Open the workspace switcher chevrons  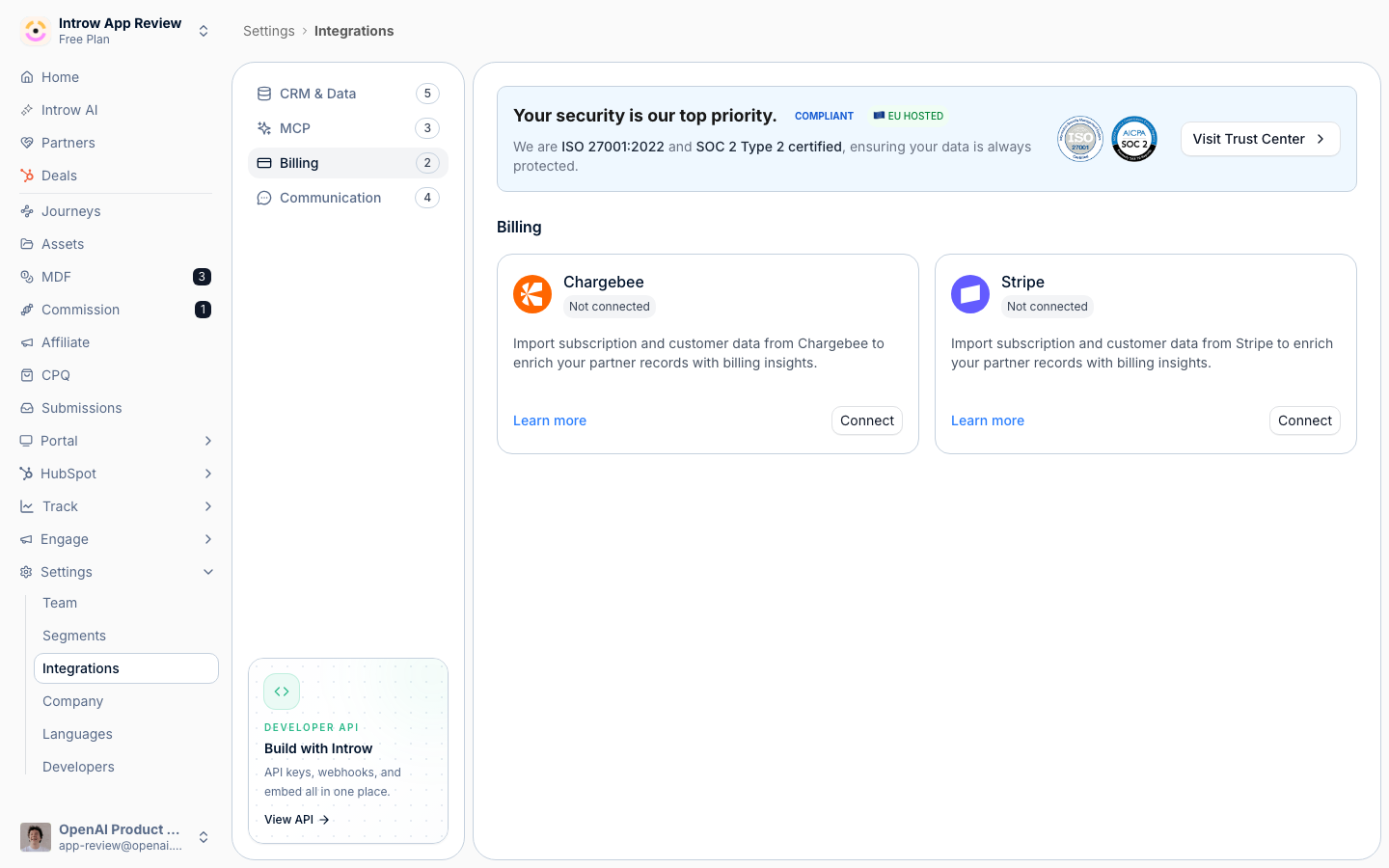(204, 31)
